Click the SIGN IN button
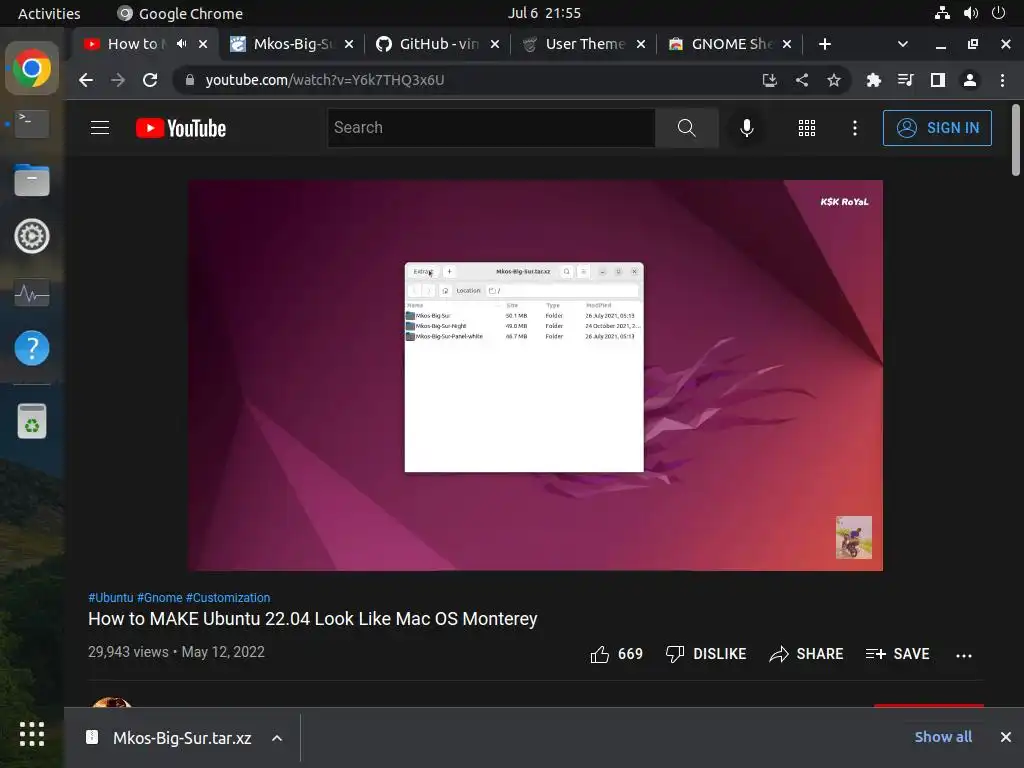 tap(936, 127)
